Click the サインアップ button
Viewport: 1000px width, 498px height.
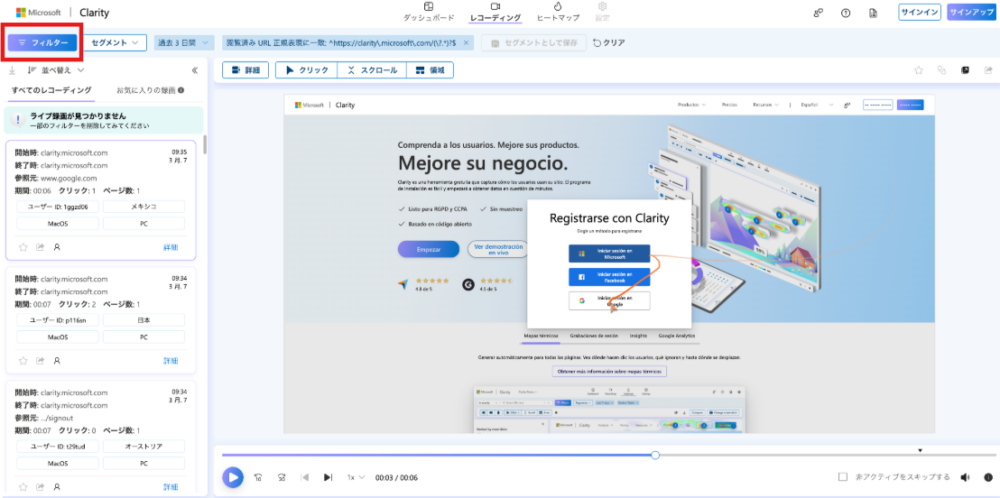click(x=970, y=12)
